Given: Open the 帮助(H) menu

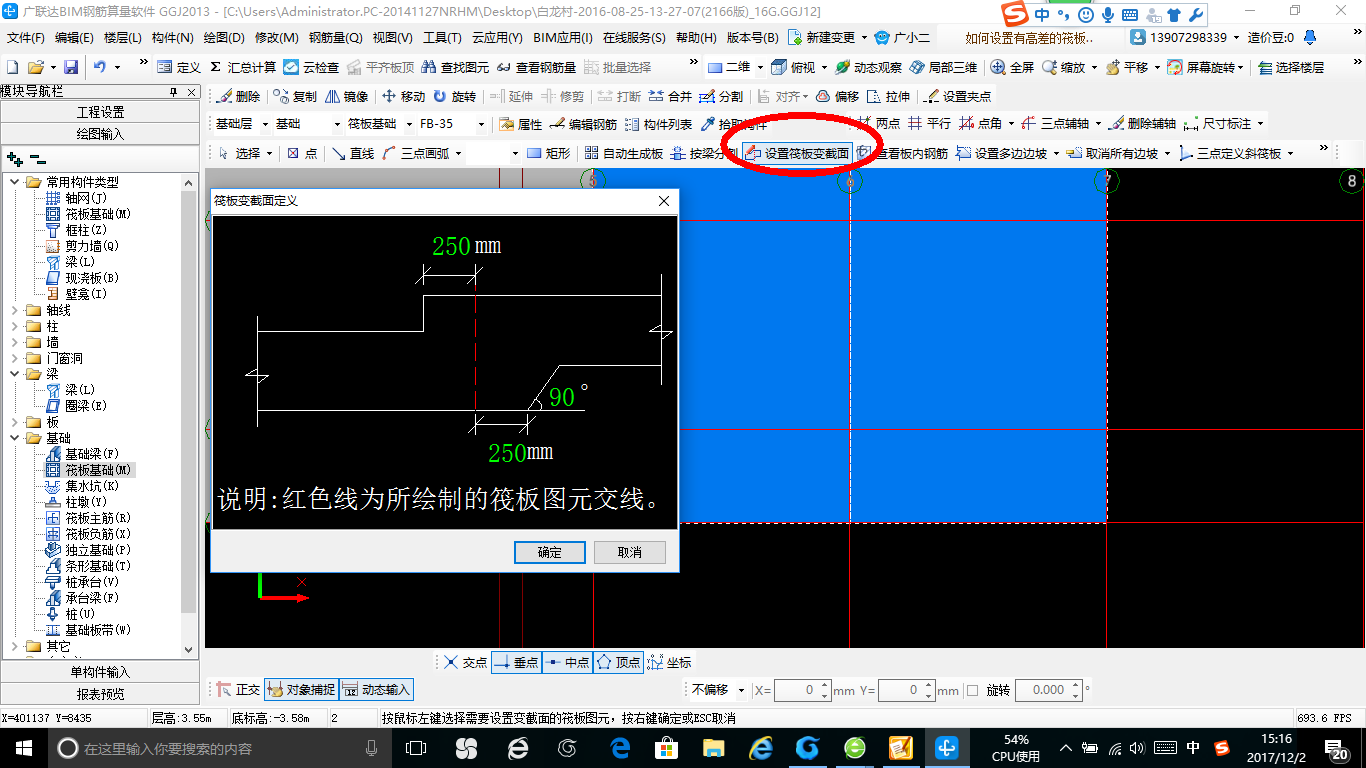Looking at the screenshot, I should click(696, 38).
